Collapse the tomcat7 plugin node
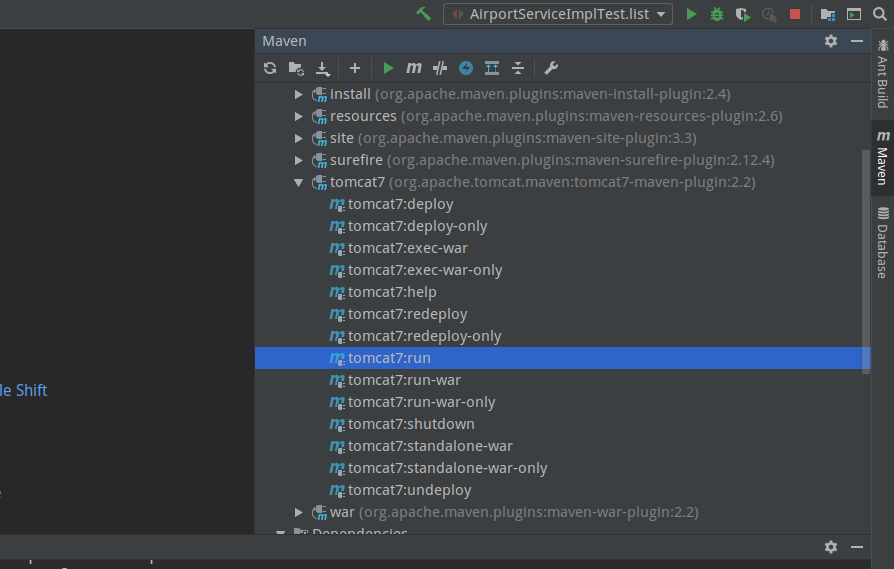The height and width of the screenshot is (569, 894). tap(298, 182)
